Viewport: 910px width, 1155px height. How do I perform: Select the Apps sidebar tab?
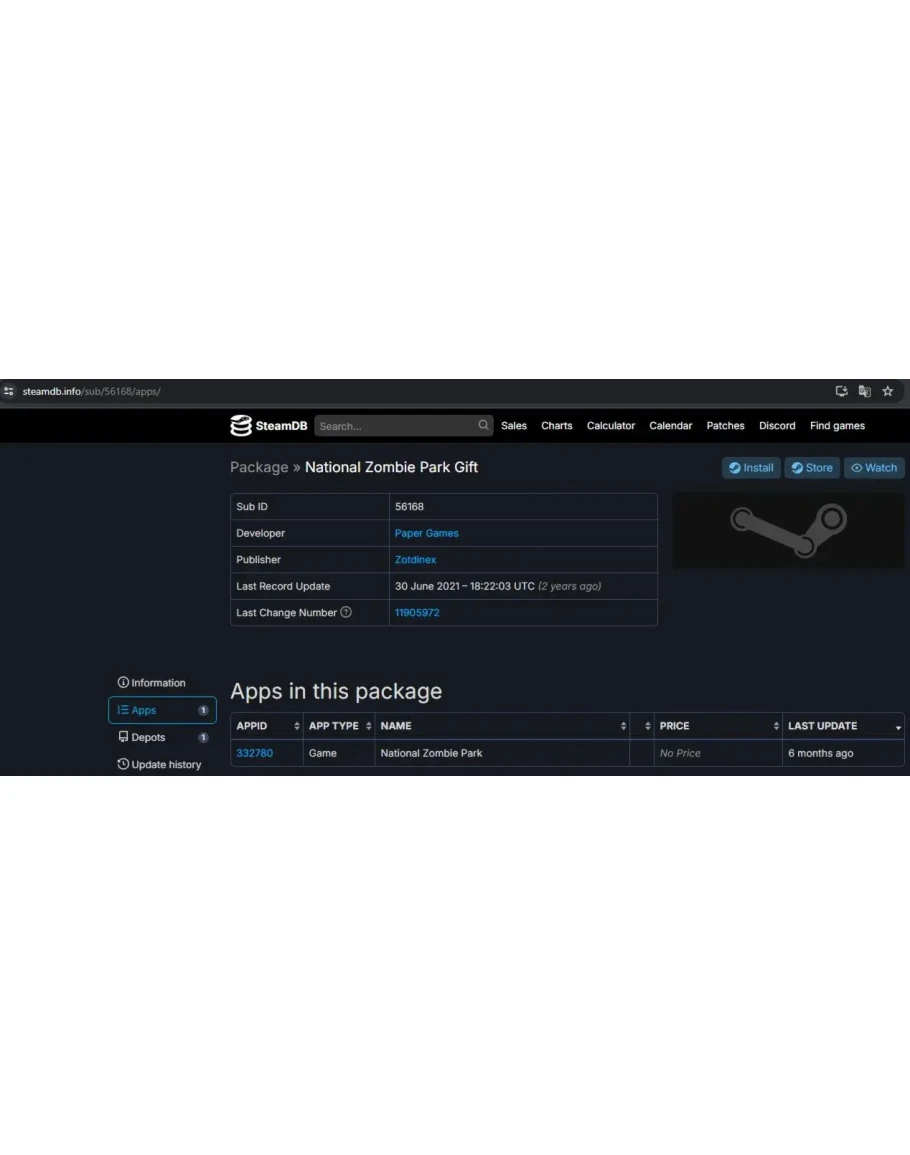(x=162, y=710)
